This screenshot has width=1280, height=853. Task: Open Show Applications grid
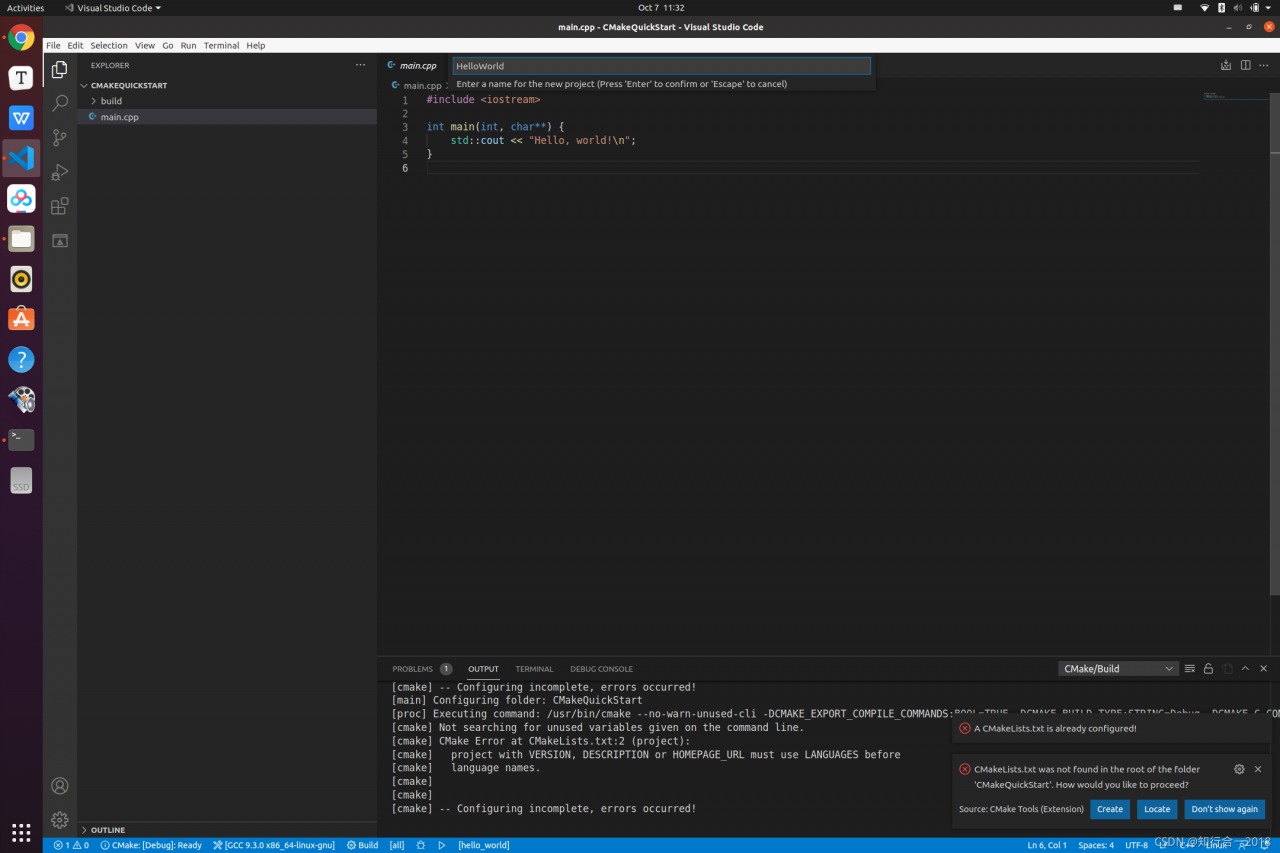click(x=21, y=832)
